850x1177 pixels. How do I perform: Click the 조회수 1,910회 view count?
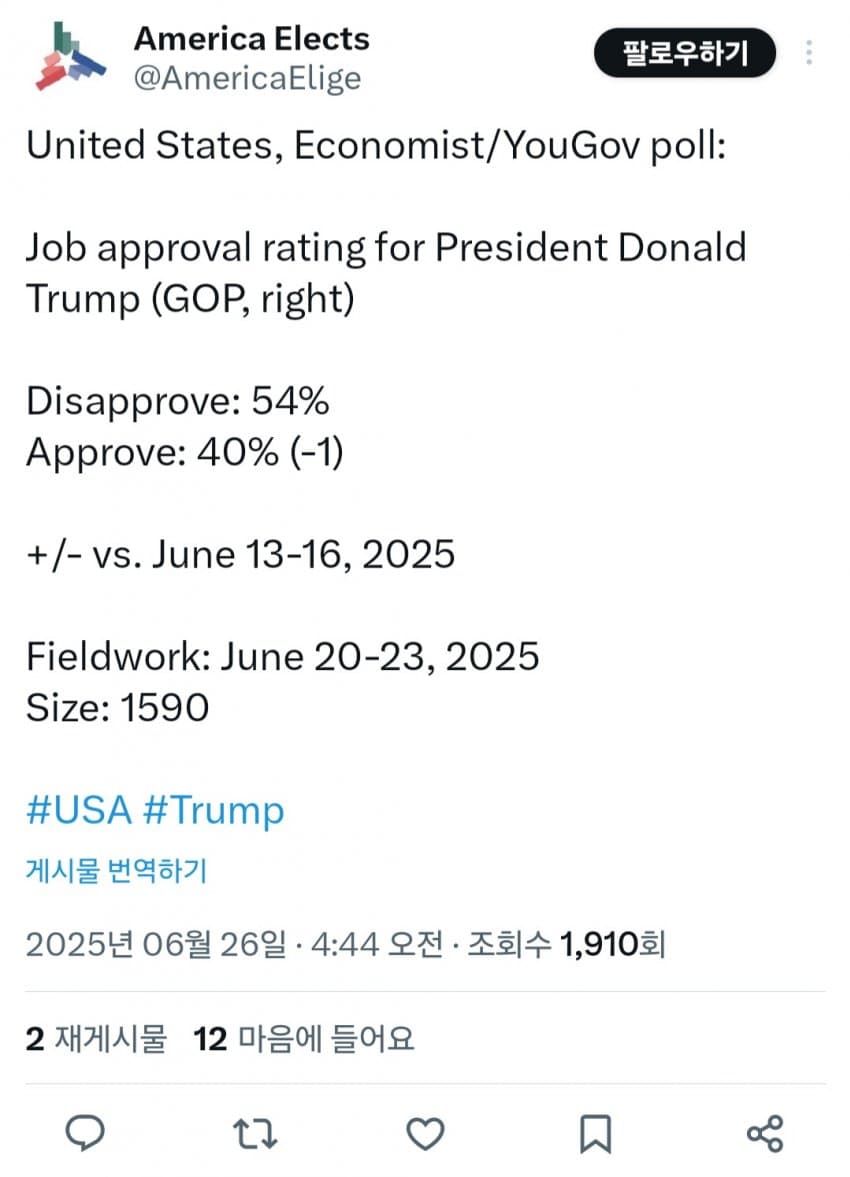(567, 944)
